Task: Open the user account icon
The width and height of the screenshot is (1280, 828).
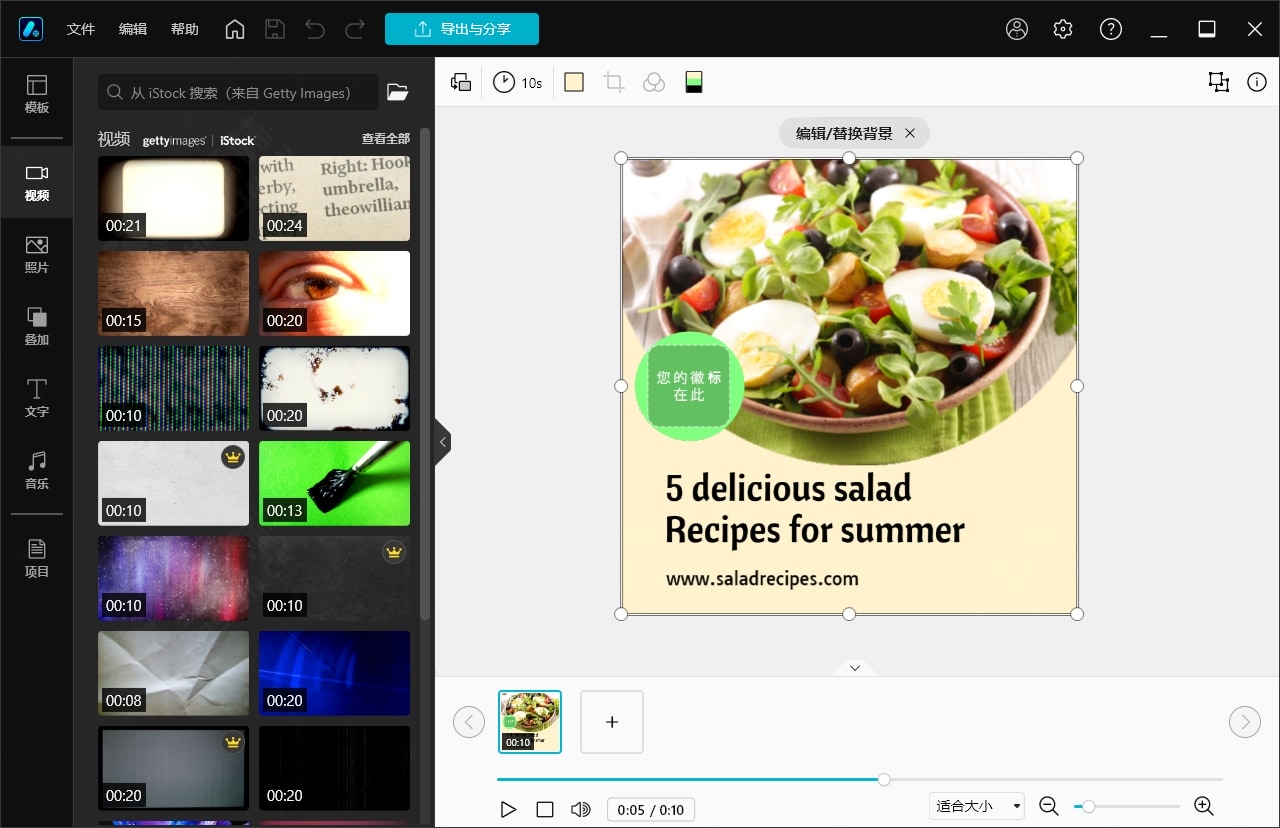Action: click(x=1017, y=29)
